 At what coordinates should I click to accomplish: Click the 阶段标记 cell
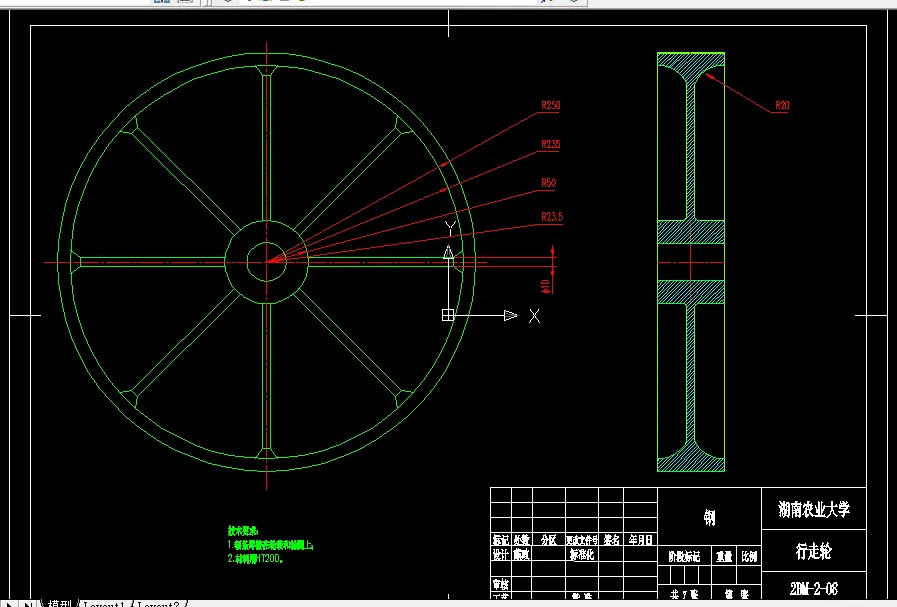coord(684,557)
